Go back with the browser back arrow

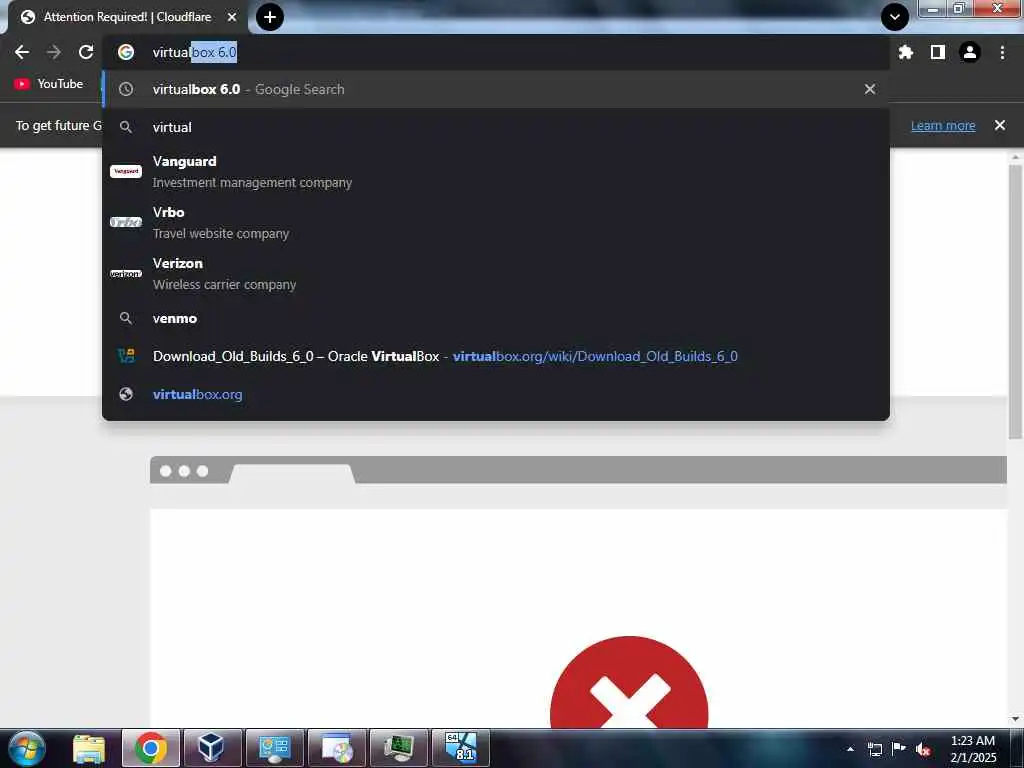coord(22,52)
